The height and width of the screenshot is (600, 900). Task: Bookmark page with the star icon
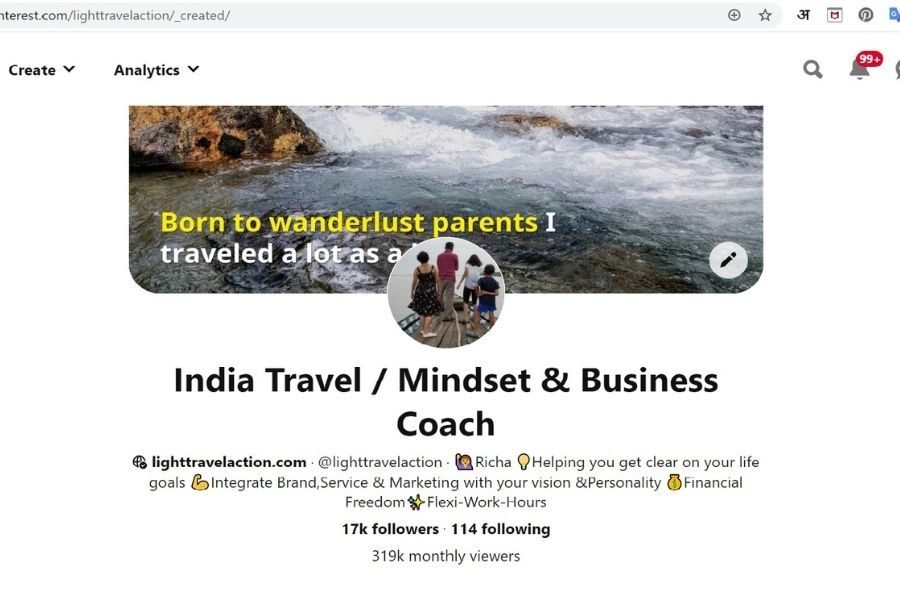[765, 16]
